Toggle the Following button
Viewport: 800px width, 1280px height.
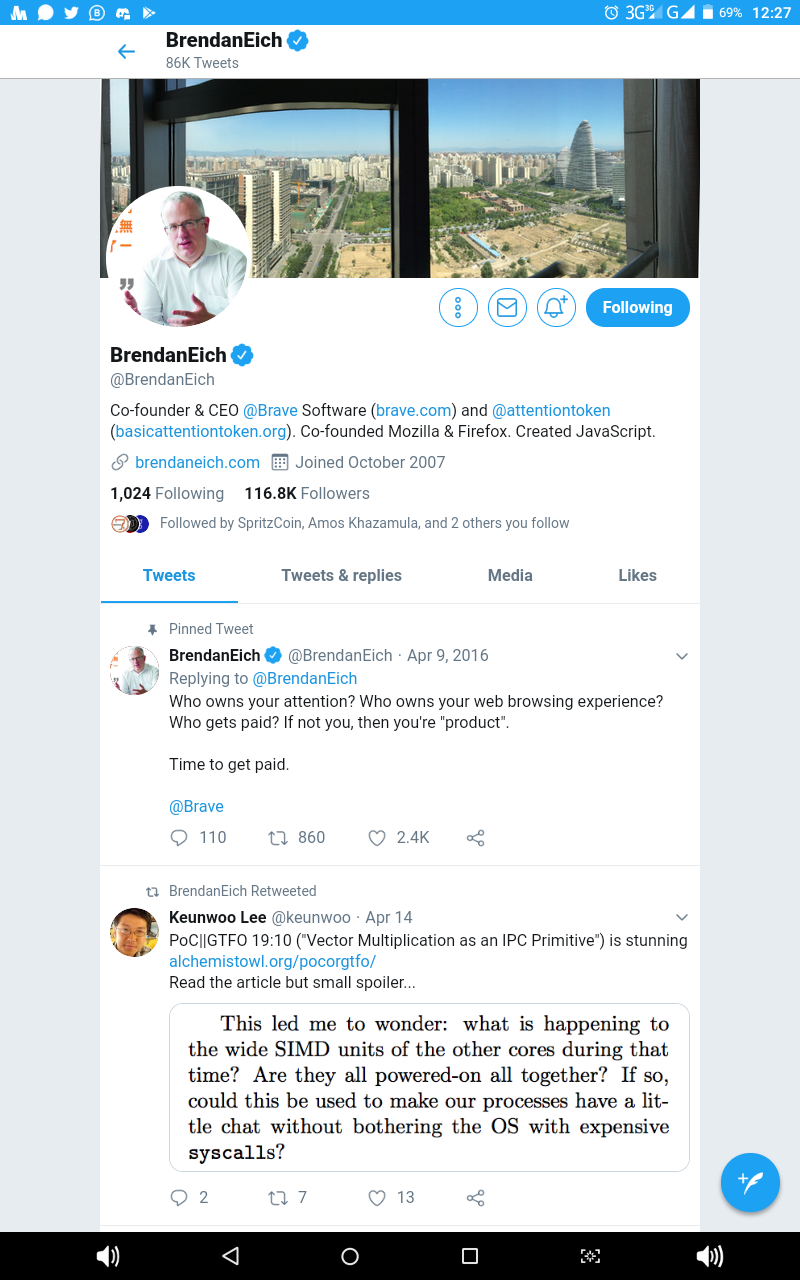[x=638, y=307]
